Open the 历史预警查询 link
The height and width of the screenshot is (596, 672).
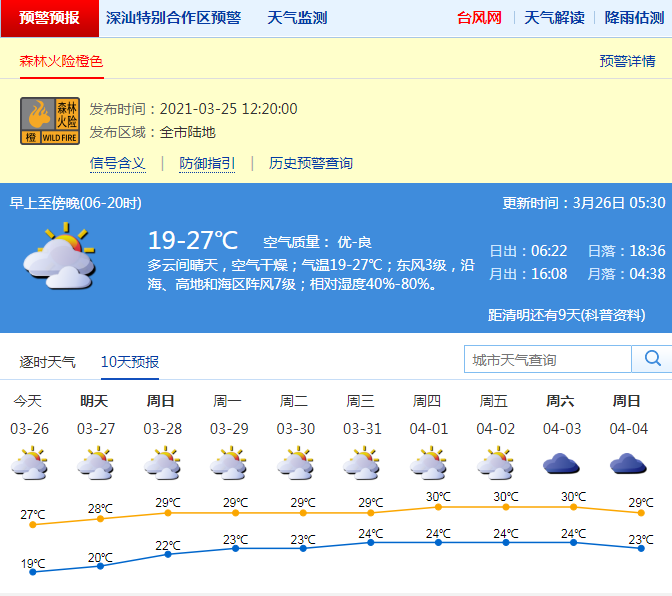tap(310, 163)
